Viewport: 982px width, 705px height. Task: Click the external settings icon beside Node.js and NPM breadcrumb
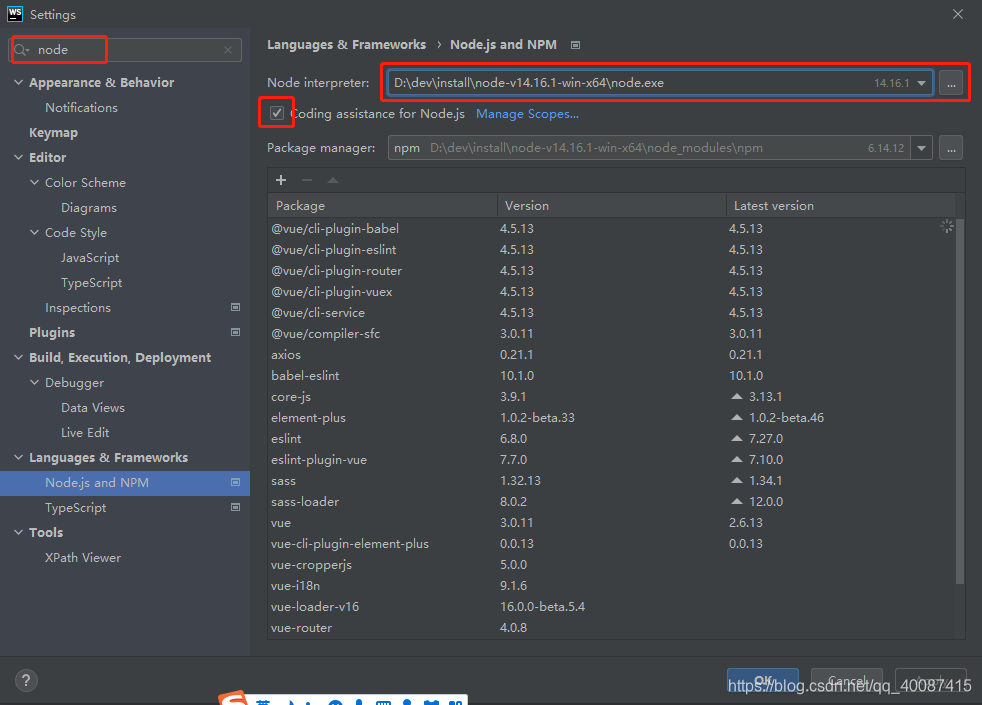pyautogui.click(x=575, y=44)
